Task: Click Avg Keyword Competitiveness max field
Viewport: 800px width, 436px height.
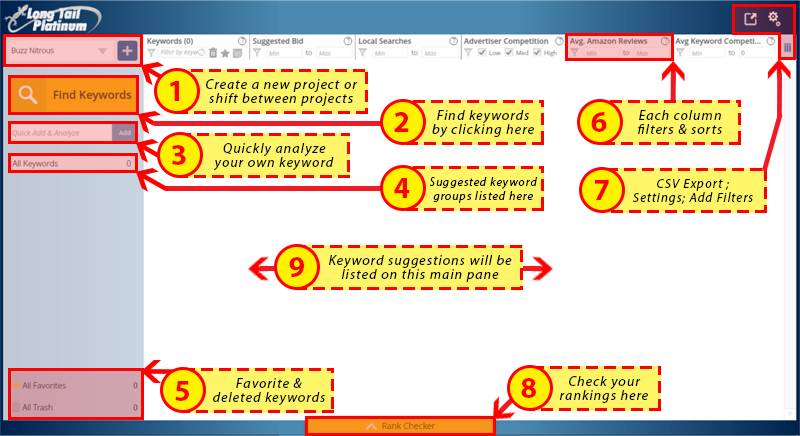Action: (x=757, y=53)
